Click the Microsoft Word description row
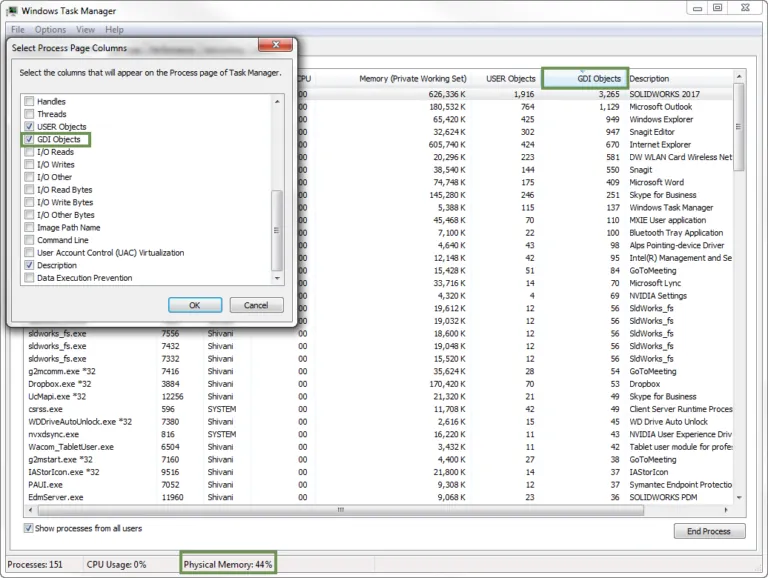 tap(656, 182)
